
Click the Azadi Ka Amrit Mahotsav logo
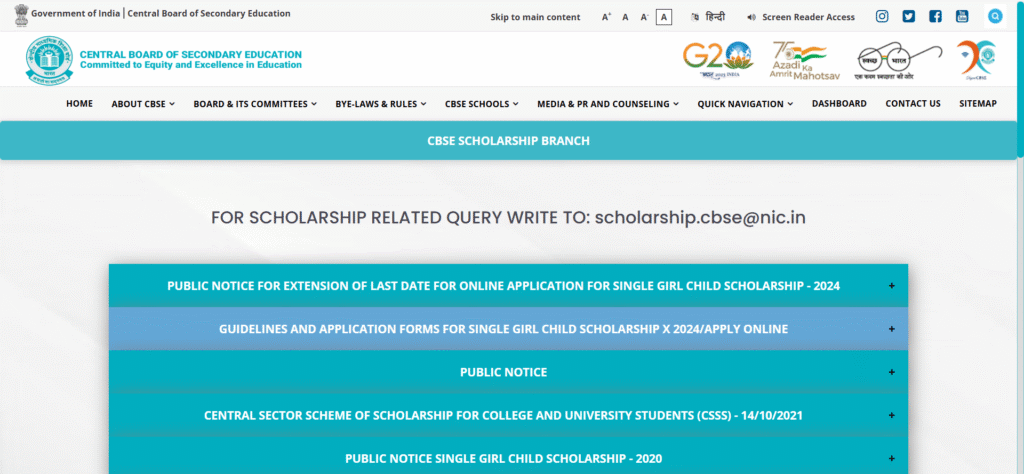click(803, 61)
